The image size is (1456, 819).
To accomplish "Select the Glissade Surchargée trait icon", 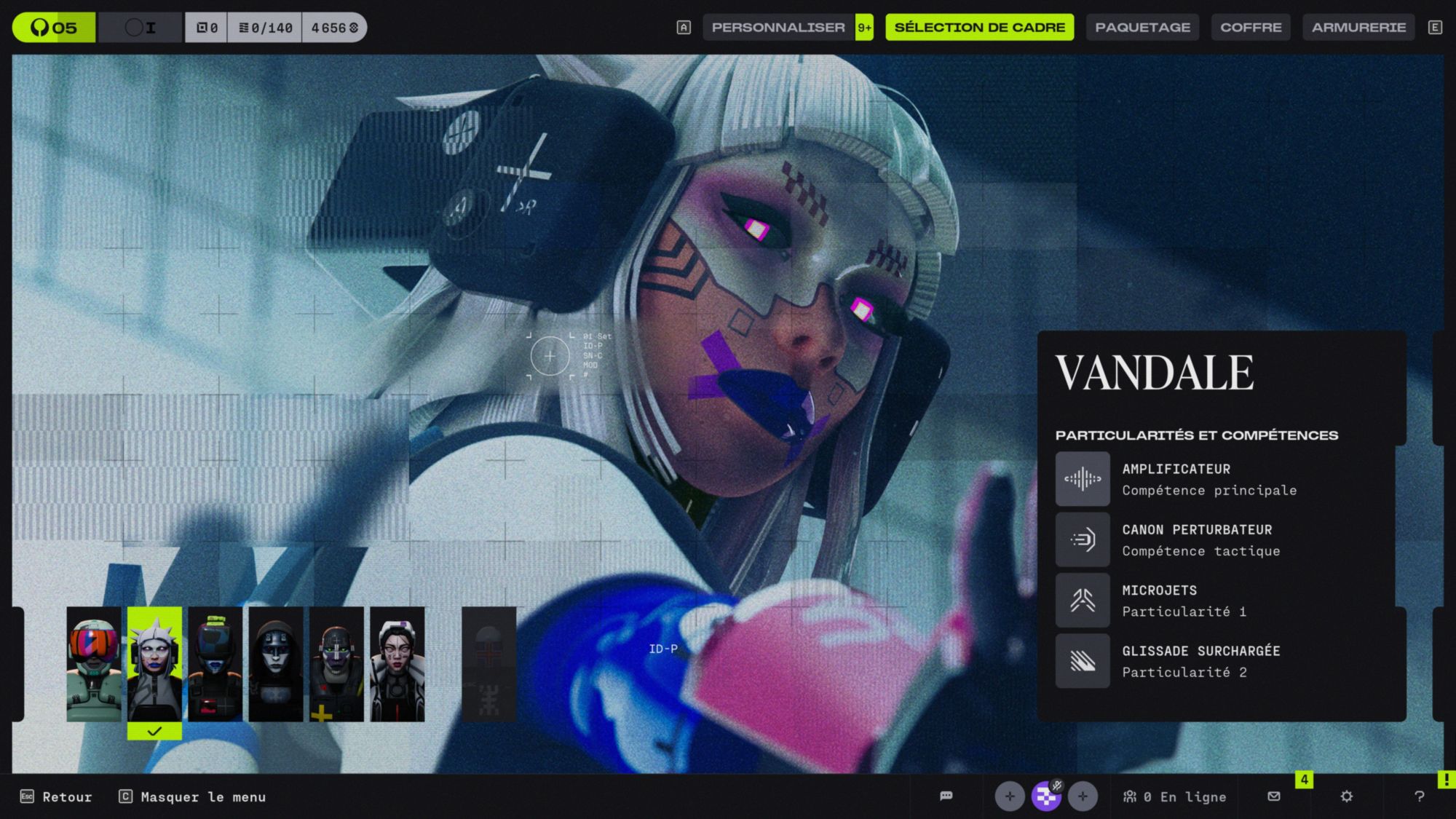I will 1083,661.
